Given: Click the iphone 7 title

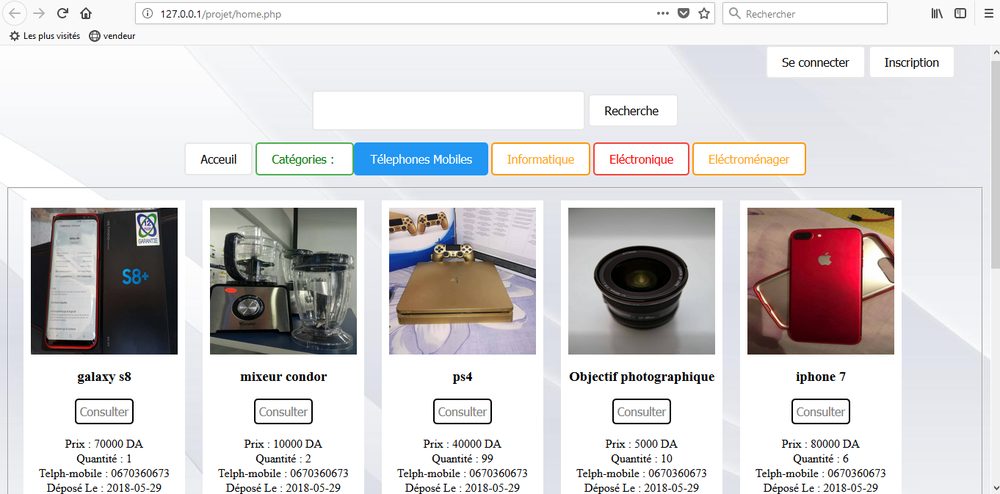Looking at the screenshot, I should coord(821,377).
